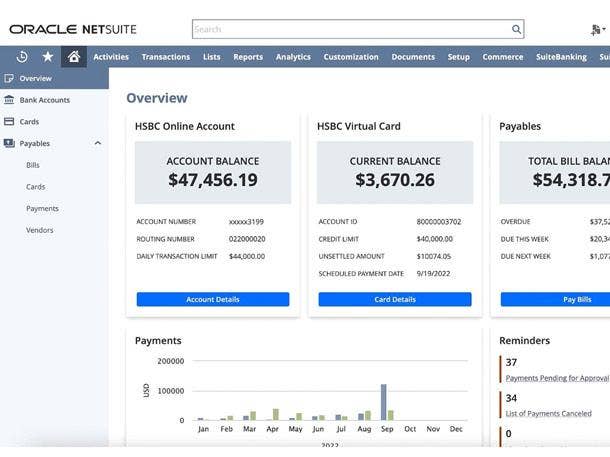Click the Cards icon in sidebar
Viewport: 610px width, 457px height.
pos(9,122)
